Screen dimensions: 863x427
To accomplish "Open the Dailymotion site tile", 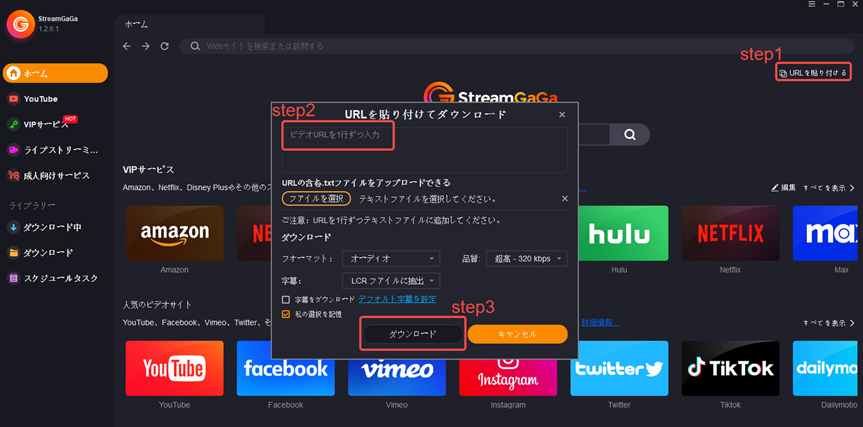I will (825, 368).
